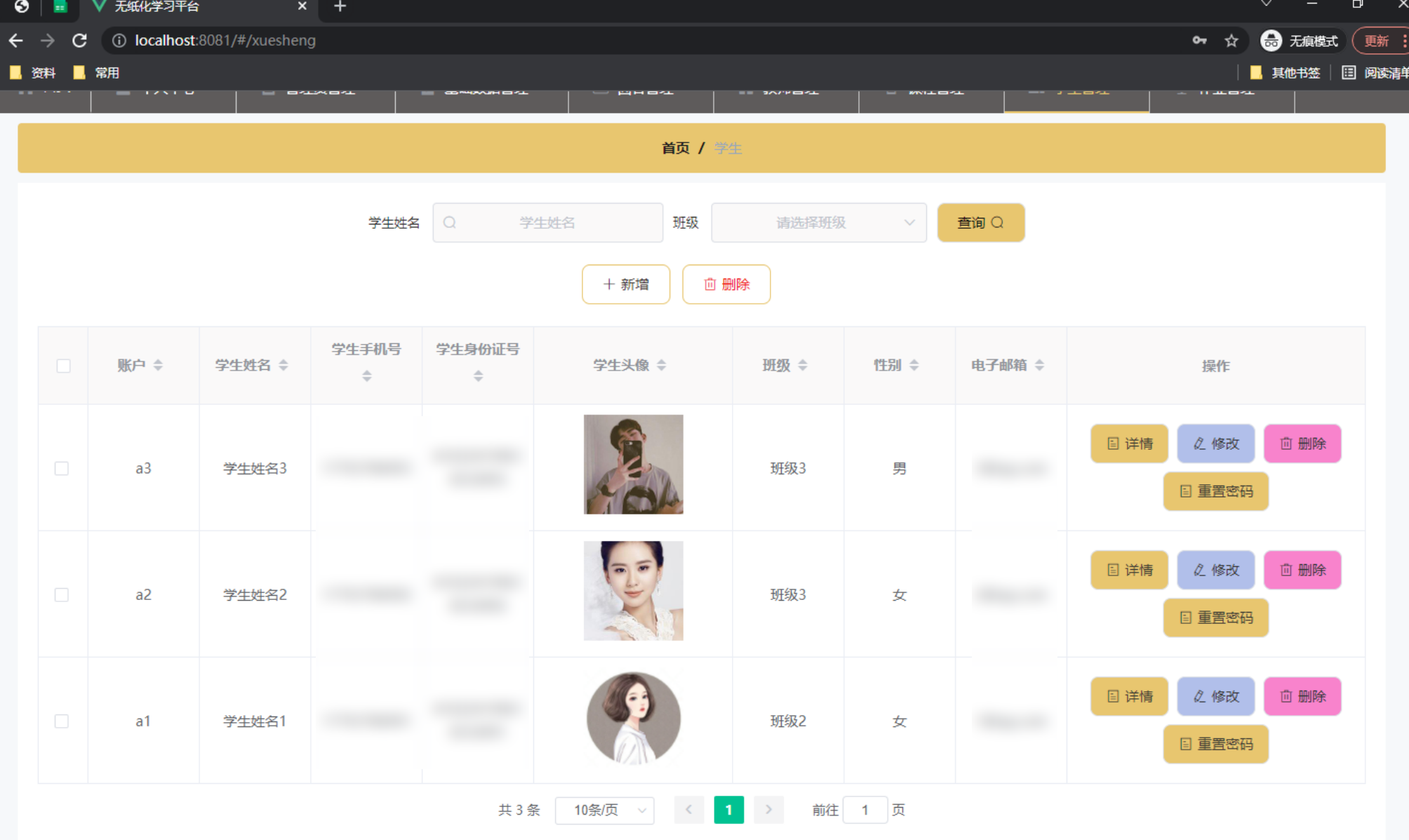
Task: Sort table by 账户 column arrows
Action: coord(158,365)
